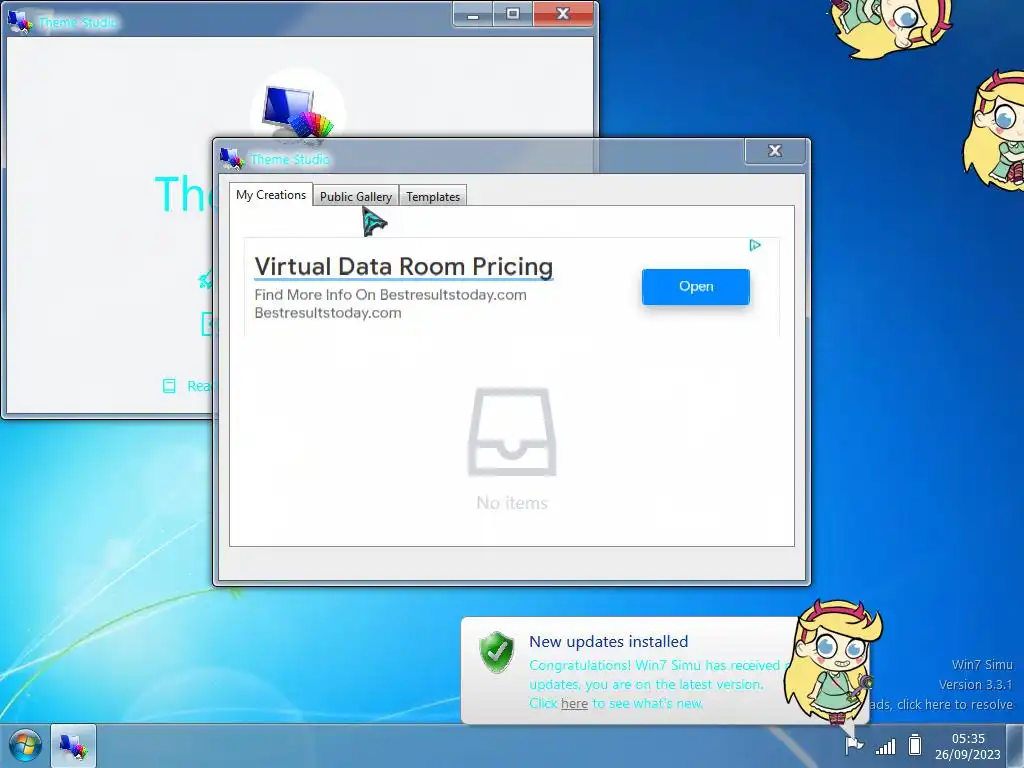
Task: Click the Bestresultstoday.com ad URL text
Action: coord(328,313)
